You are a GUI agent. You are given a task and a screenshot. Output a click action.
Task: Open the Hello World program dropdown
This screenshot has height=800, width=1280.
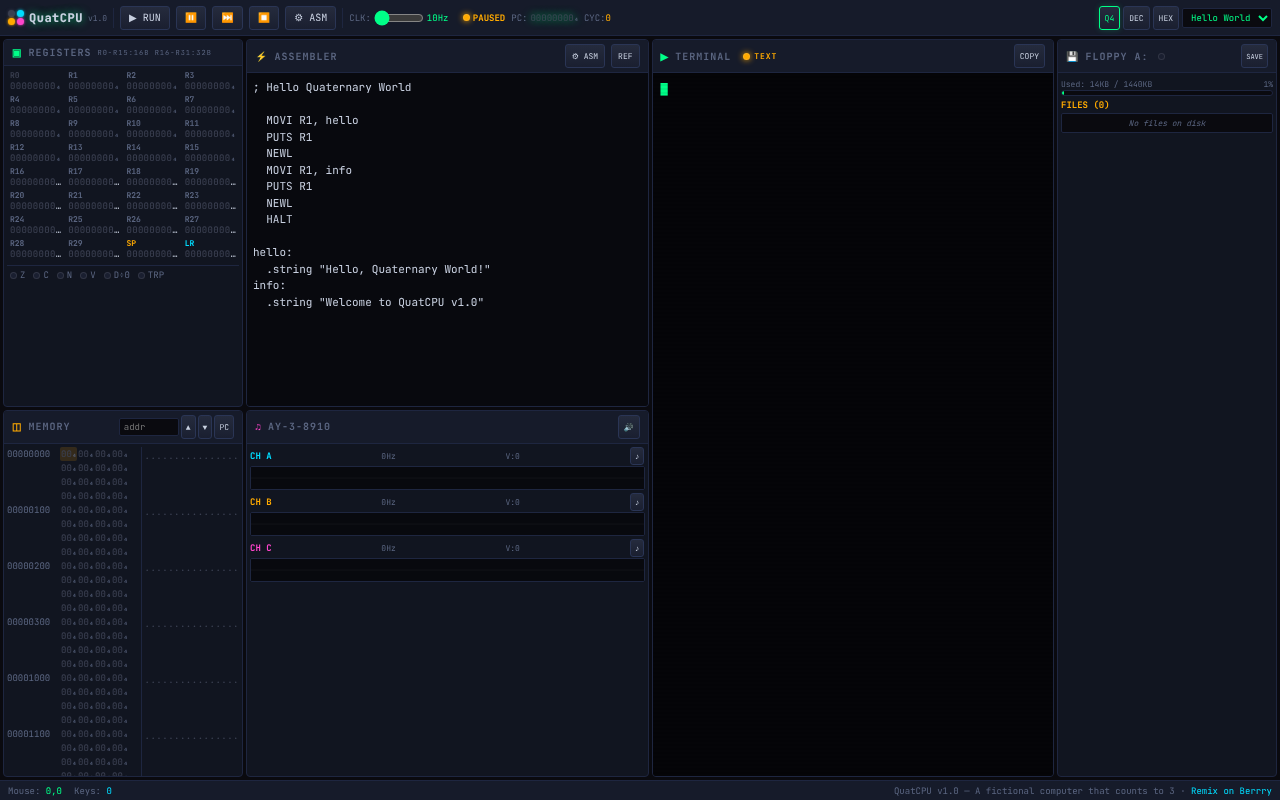(x=1227, y=18)
